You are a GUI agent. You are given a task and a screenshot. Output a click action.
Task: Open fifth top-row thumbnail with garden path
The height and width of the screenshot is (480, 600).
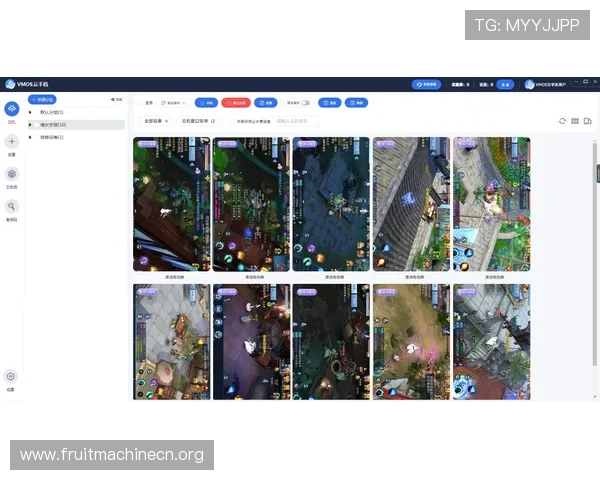coord(492,204)
